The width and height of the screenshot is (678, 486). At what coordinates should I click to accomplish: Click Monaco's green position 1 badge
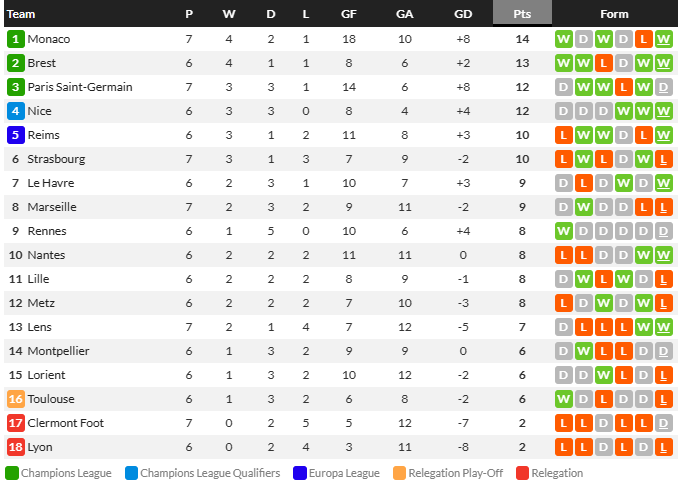click(x=16, y=39)
